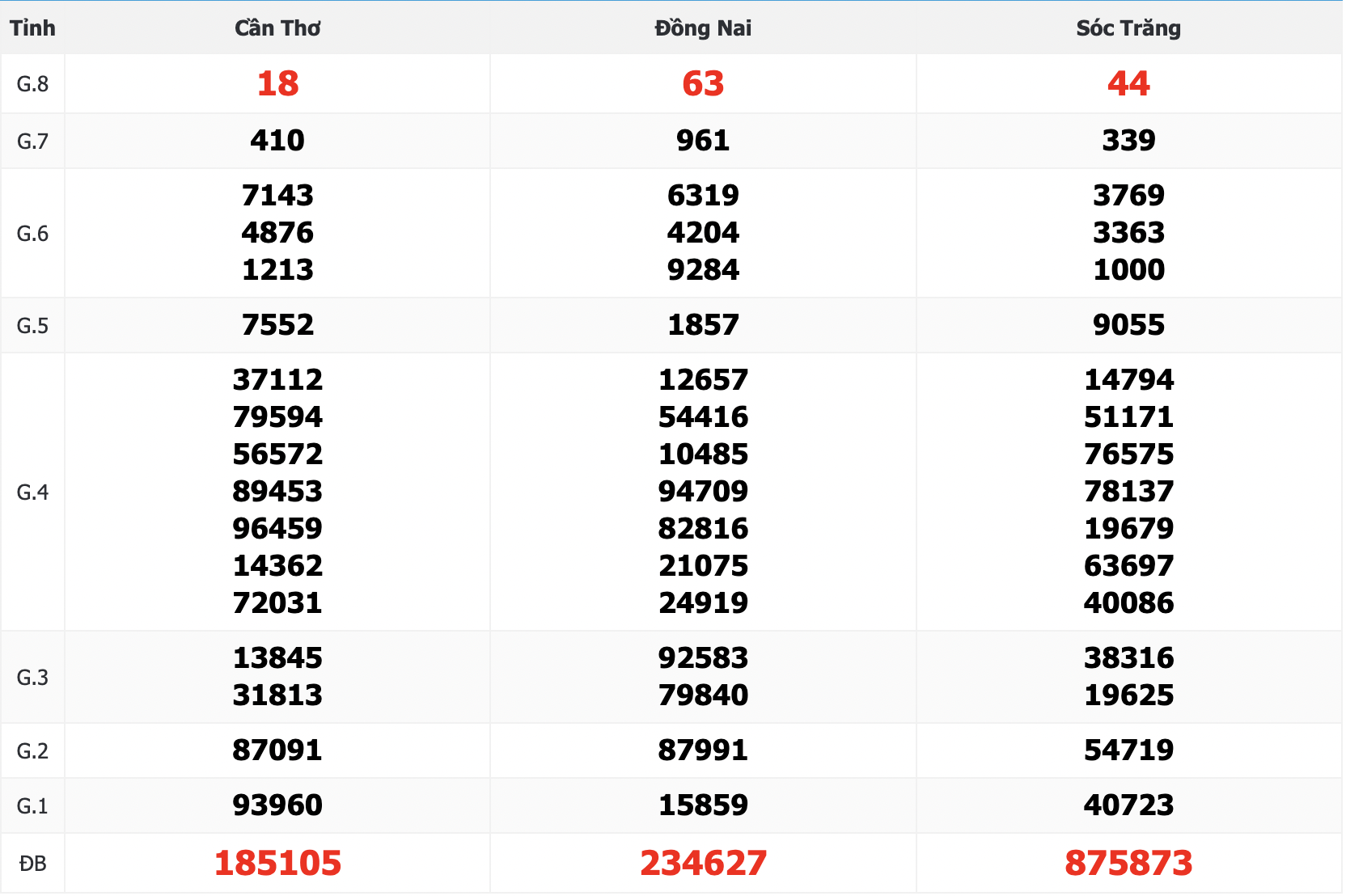
Task: Select the Tỉnh header cell
Action: click(x=32, y=27)
